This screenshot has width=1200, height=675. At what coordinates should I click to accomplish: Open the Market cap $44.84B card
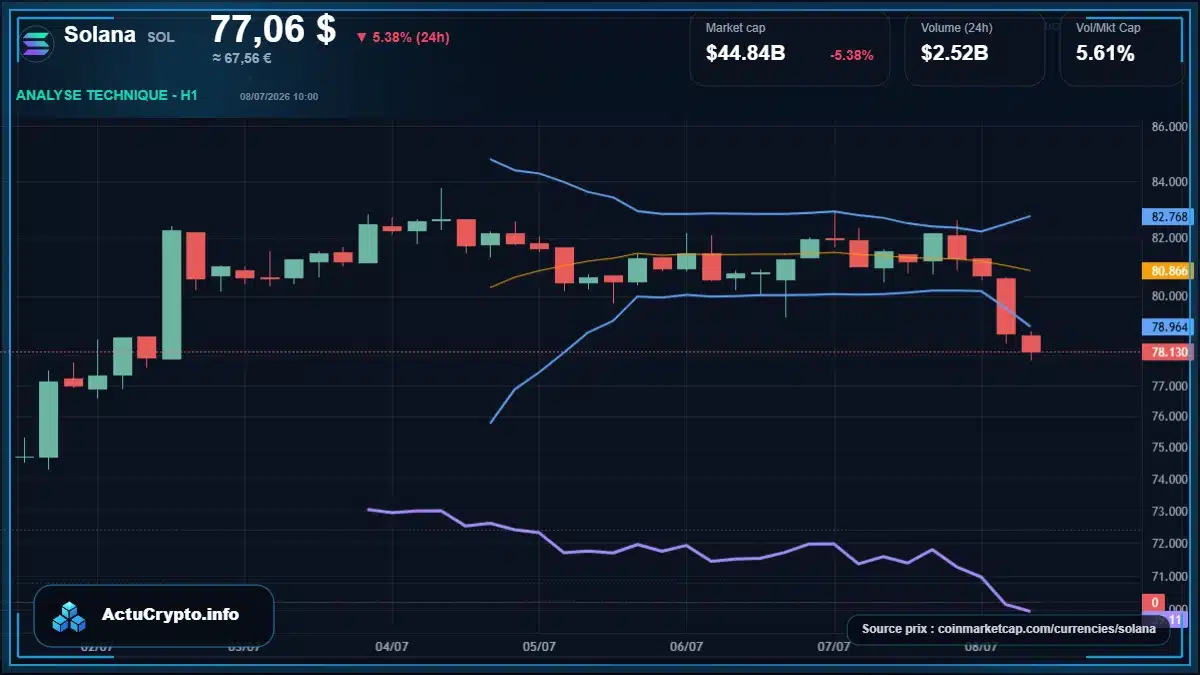[x=790, y=47]
